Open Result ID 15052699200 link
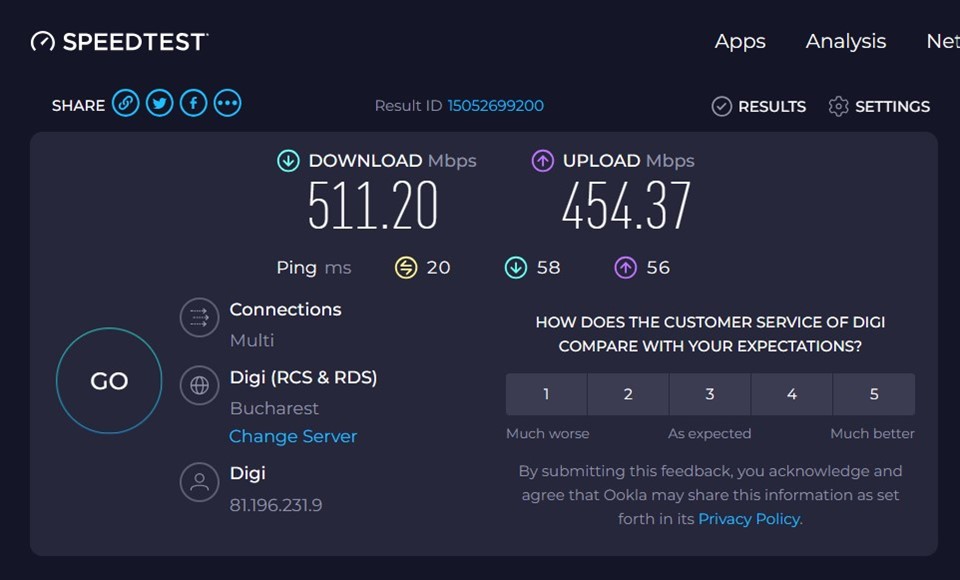This screenshot has width=960, height=580. 495,106
